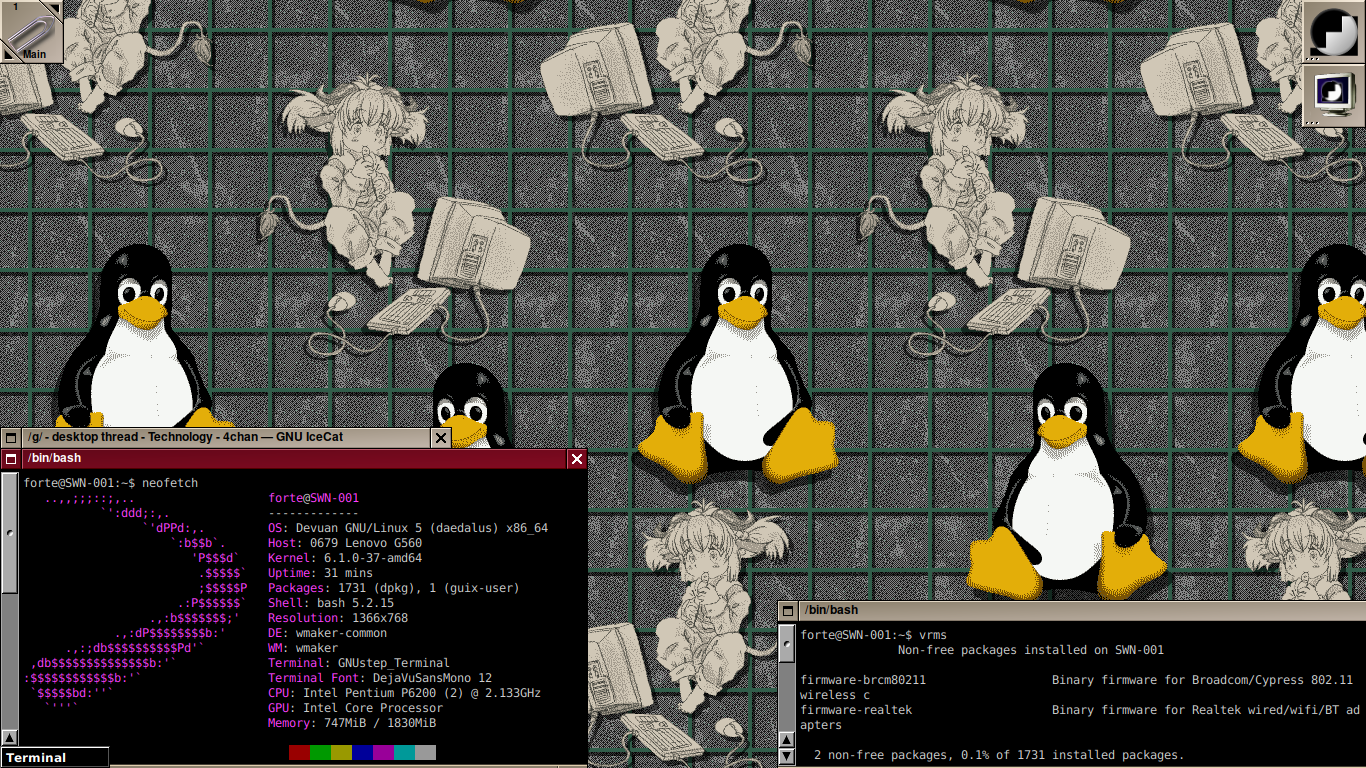Click the 'Kernel: 6.1.0-37-amd64' line
The width and height of the screenshot is (1366, 768).
[x=345, y=558]
